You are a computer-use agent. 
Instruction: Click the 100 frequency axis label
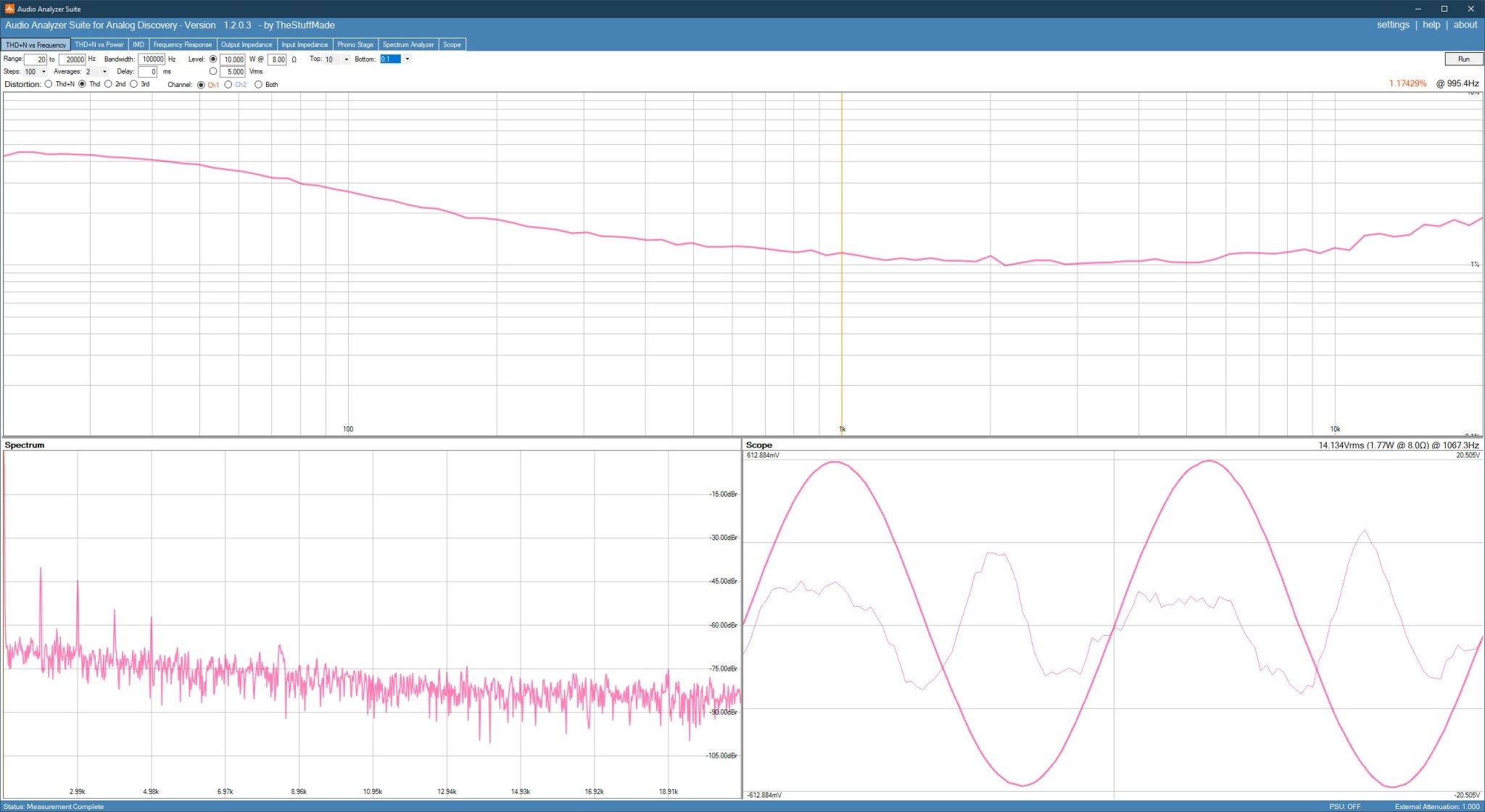pos(348,429)
